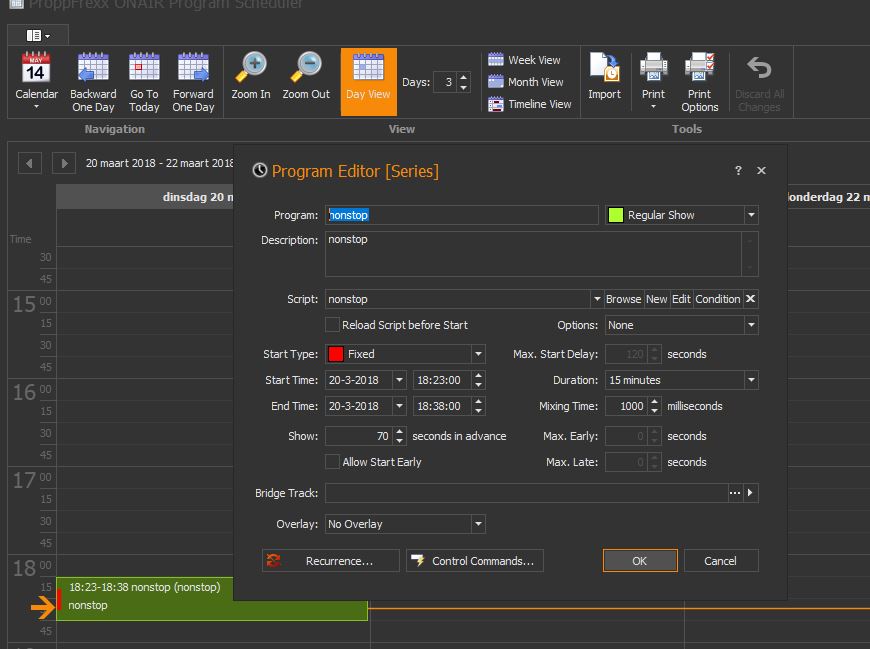Click the red Fixed start type swatch
Viewport: 870px width, 649px height.
[x=336, y=354]
